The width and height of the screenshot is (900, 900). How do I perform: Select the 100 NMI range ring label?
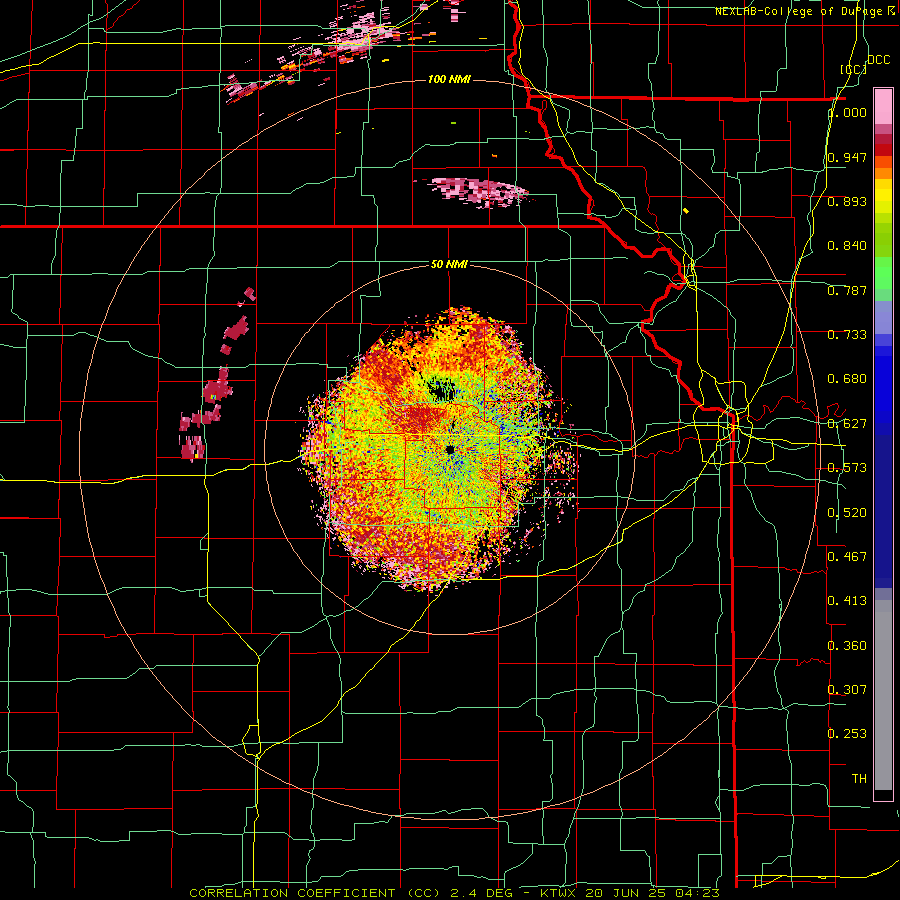coord(449,79)
